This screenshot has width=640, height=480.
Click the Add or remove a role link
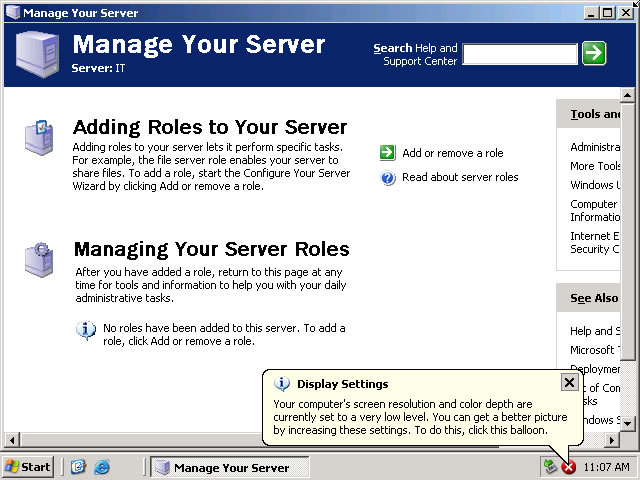click(453, 153)
